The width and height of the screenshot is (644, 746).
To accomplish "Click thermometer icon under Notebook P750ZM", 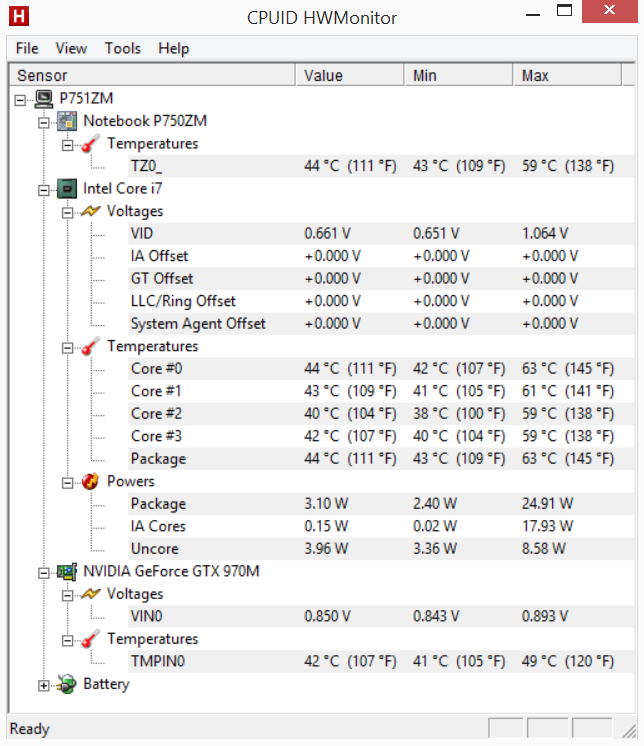I will pyautogui.click(x=90, y=144).
